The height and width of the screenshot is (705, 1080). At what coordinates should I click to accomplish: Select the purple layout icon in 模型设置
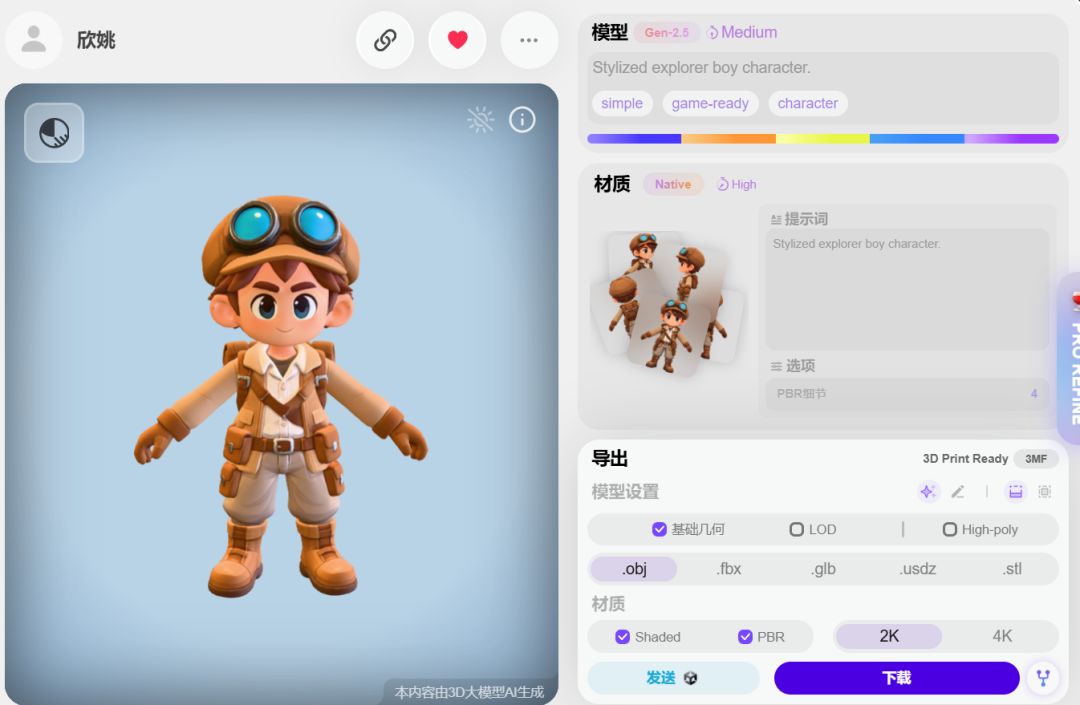pos(1015,492)
